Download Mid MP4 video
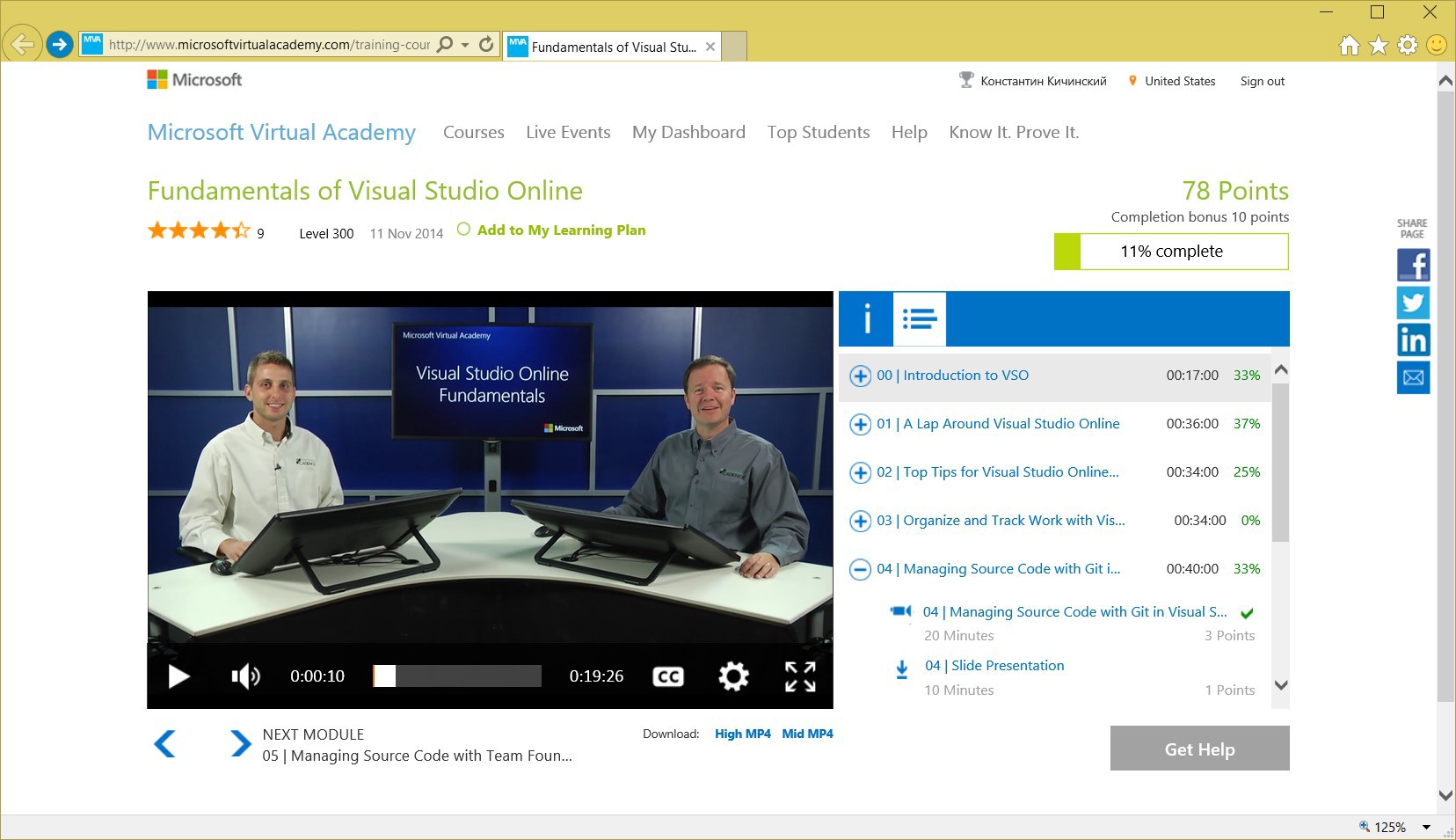This screenshot has height=840, width=1456. click(x=808, y=734)
